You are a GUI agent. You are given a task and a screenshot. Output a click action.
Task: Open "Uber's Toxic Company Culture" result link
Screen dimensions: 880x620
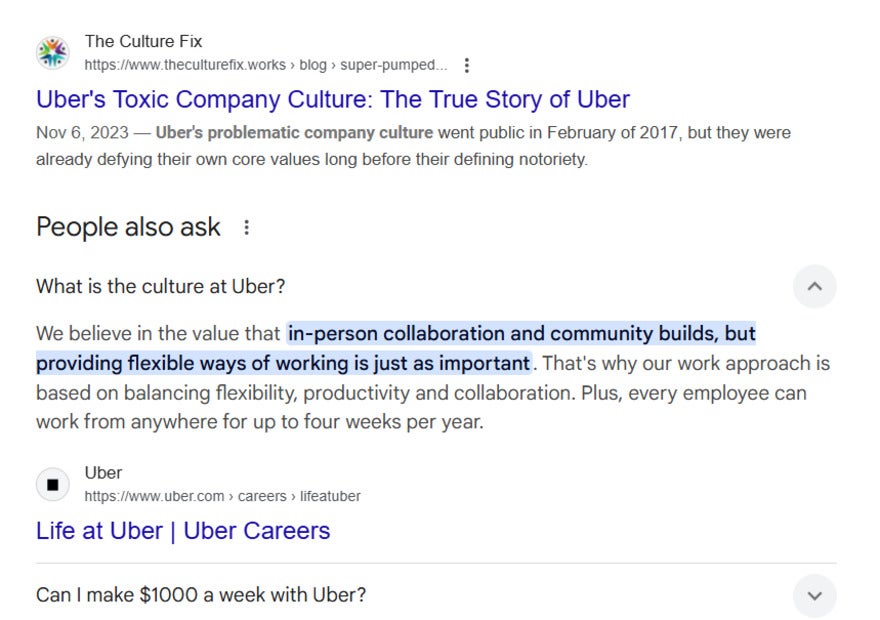click(333, 100)
